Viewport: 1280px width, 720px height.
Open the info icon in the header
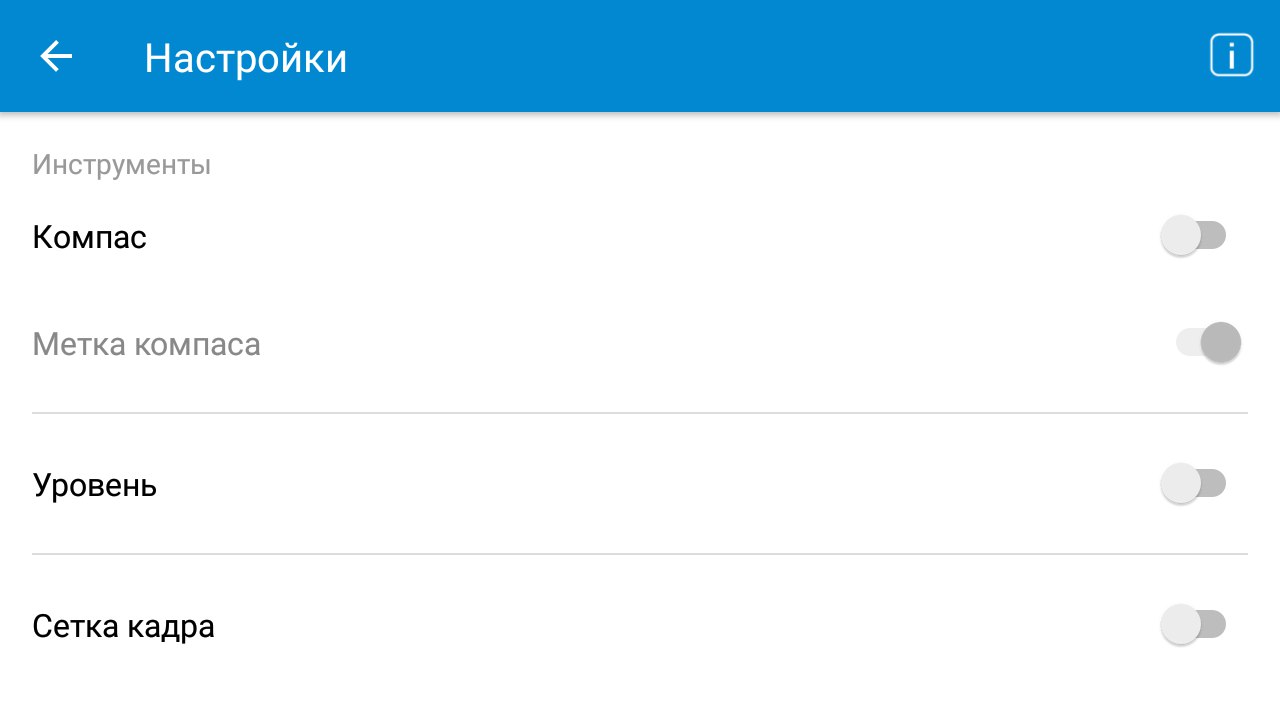click(1231, 56)
